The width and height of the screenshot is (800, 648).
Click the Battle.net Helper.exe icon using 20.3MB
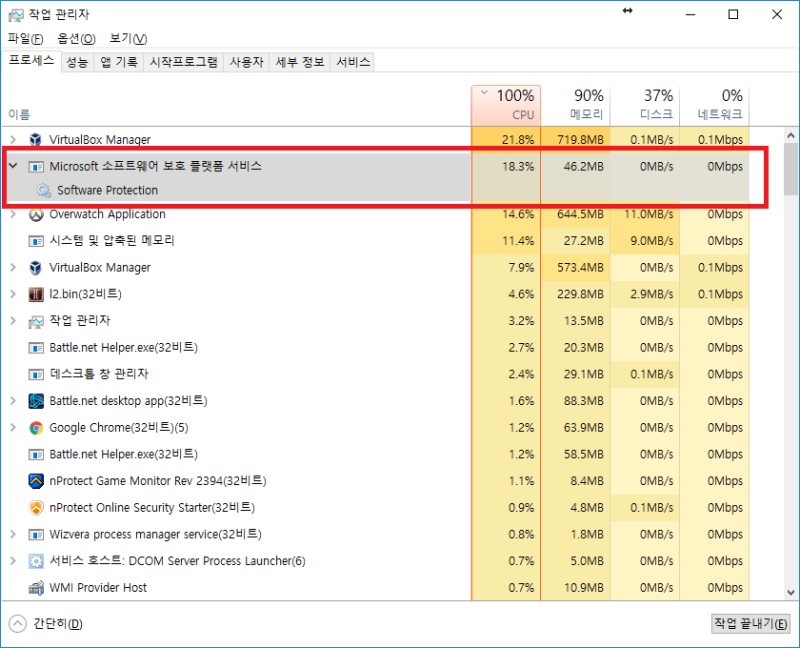point(36,348)
